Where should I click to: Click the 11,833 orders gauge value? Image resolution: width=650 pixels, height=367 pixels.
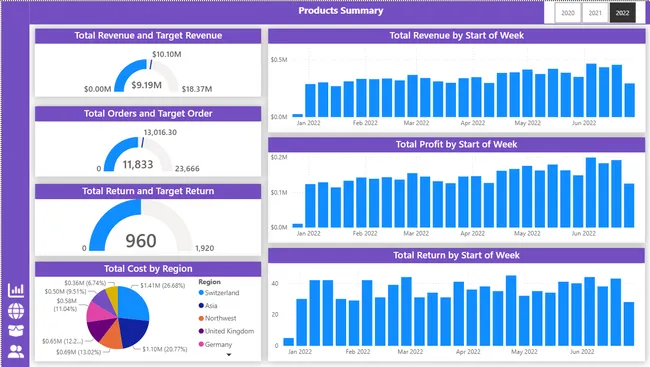pyautogui.click(x=138, y=165)
